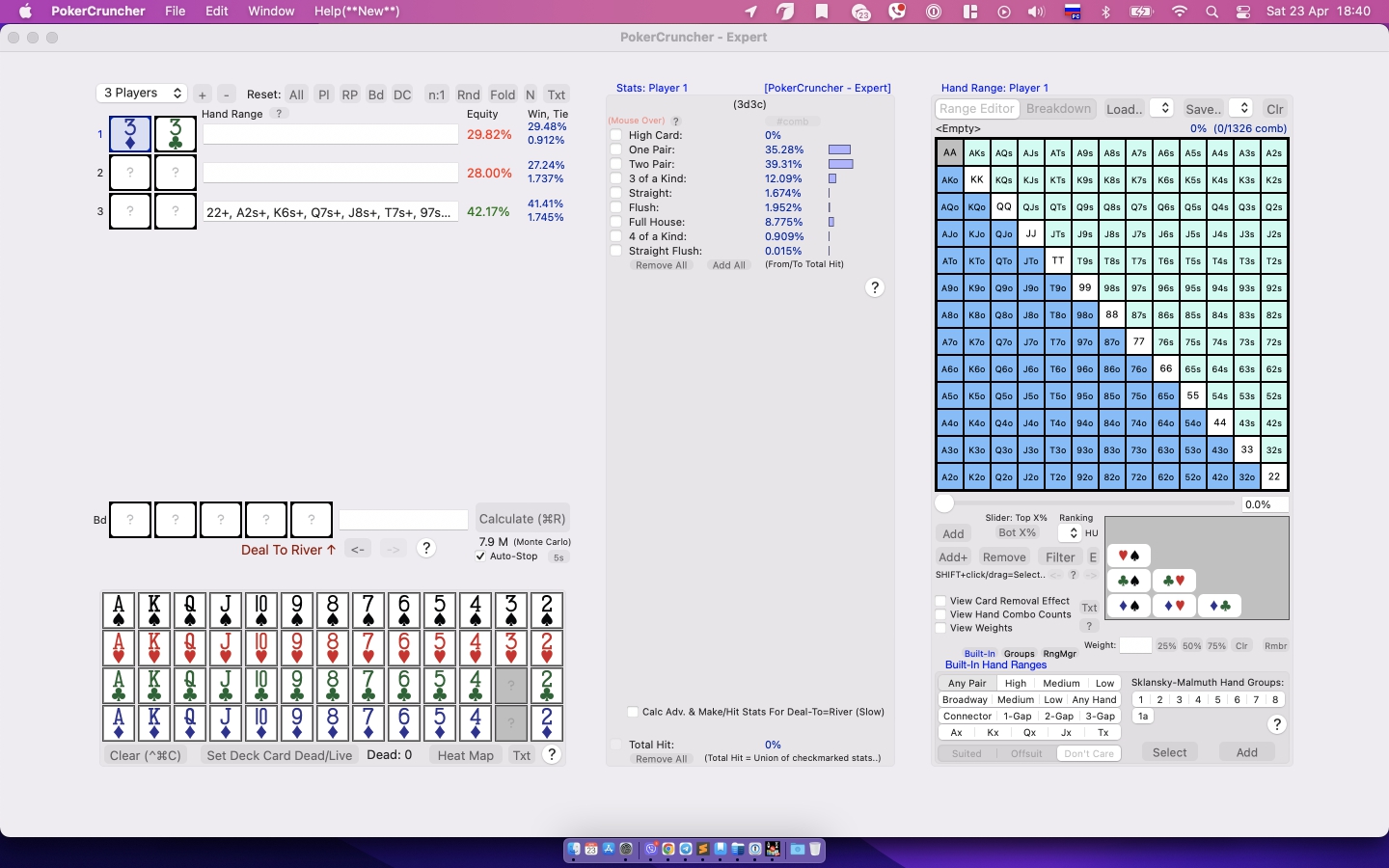Screen dimensions: 1389x868
Task: Choose the Queen of clubs deck card
Action: (190, 686)
